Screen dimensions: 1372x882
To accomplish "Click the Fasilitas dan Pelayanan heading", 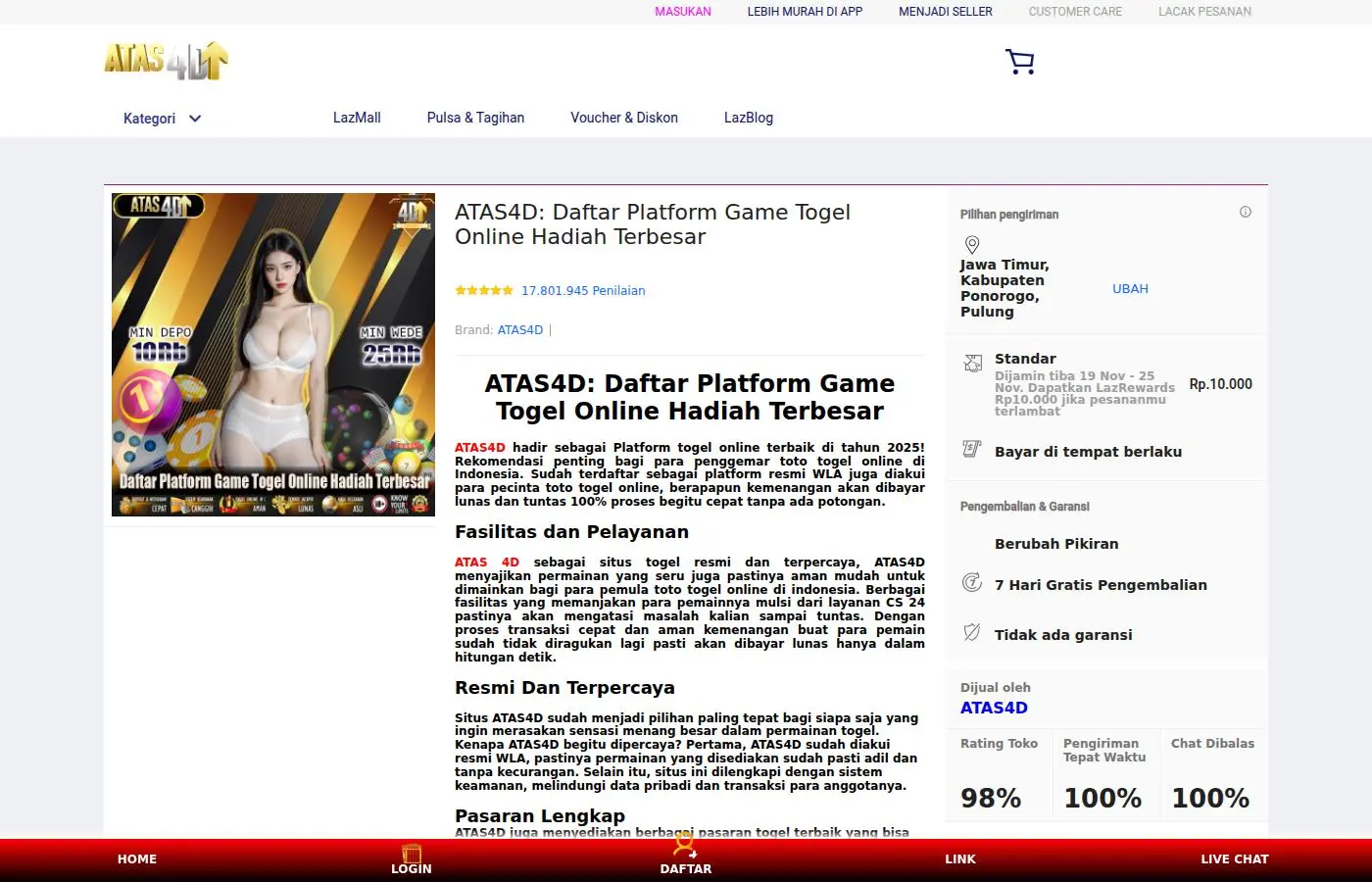I will coord(571,532).
